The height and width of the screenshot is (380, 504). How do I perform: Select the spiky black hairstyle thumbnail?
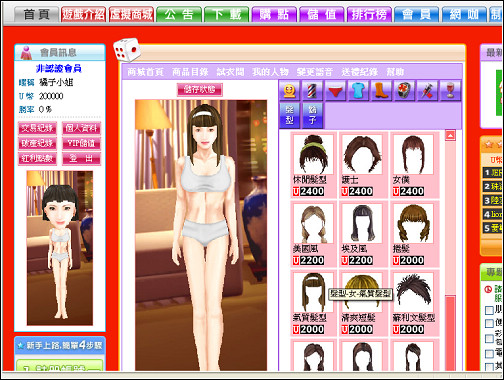click(413, 292)
